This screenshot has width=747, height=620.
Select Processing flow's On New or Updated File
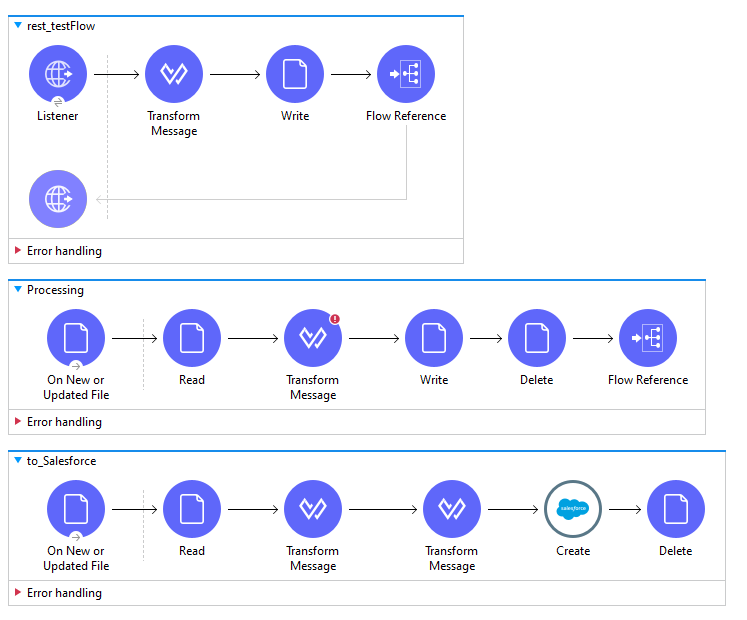76,338
